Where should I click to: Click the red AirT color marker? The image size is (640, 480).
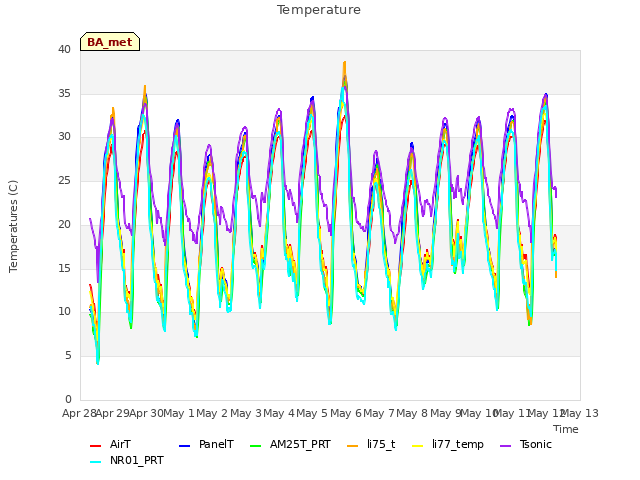(95, 446)
